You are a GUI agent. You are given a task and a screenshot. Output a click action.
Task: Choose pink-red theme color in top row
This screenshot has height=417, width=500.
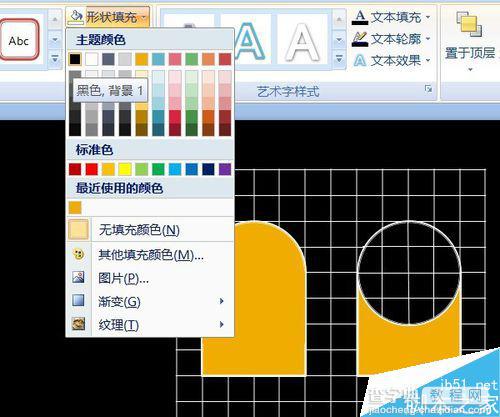175,59
